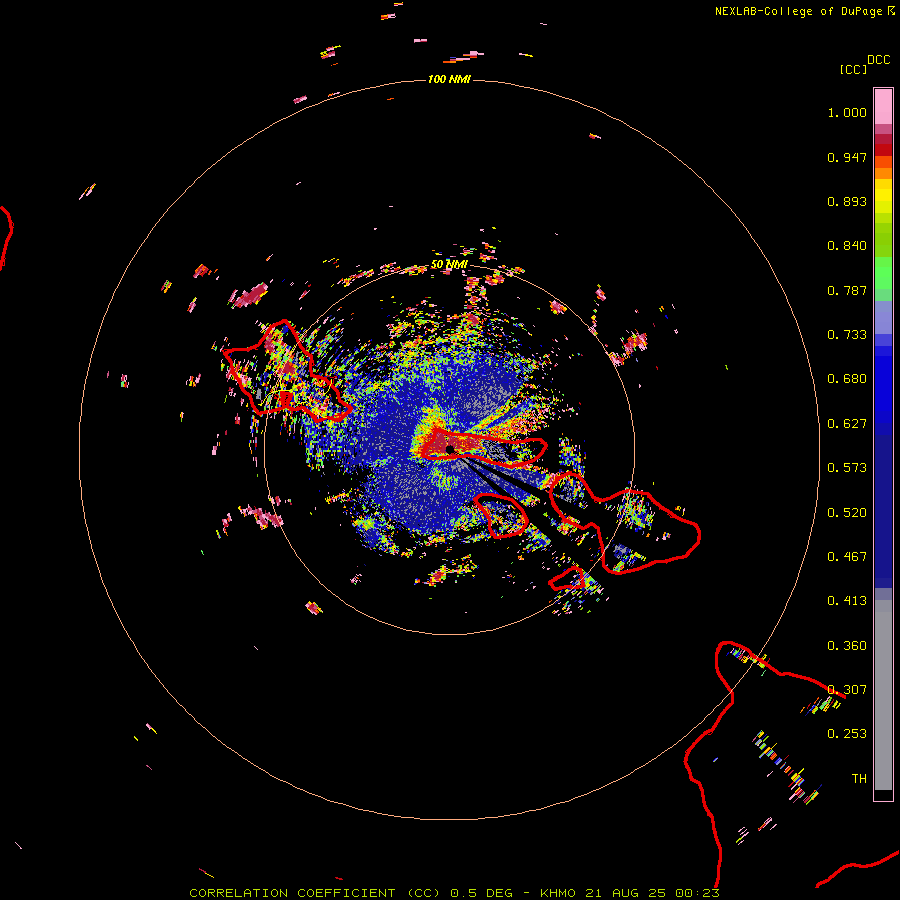Pick the pink segment of the color bar
The width and height of the screenshot is (900, 900).
883,106
